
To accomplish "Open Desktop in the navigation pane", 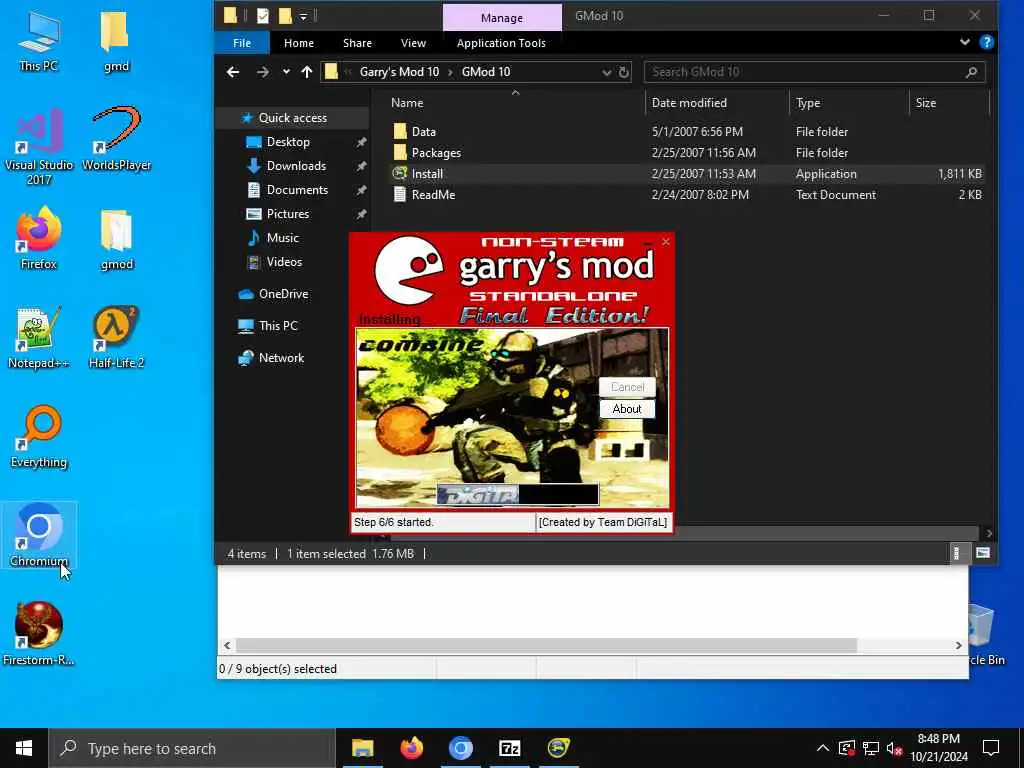I will [288, 142].
